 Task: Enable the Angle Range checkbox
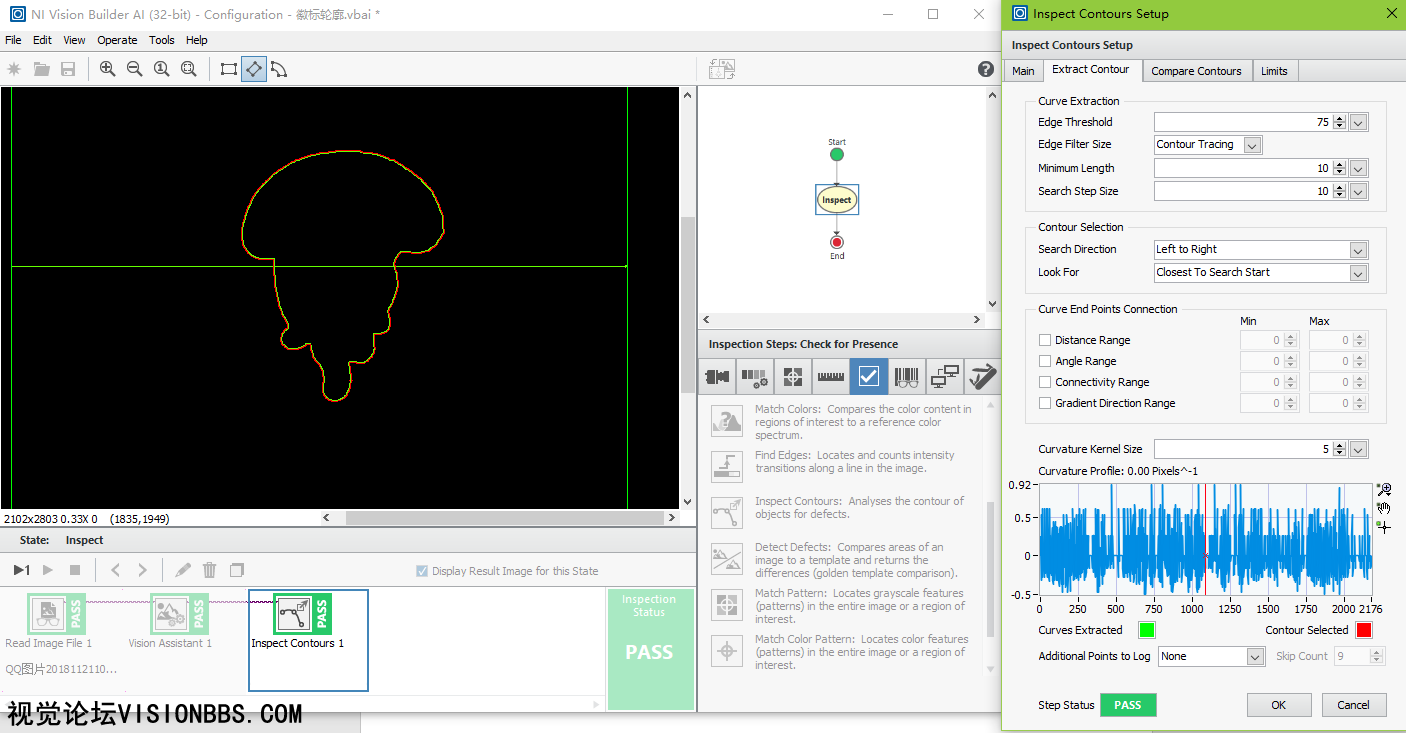click(1045, 361)
